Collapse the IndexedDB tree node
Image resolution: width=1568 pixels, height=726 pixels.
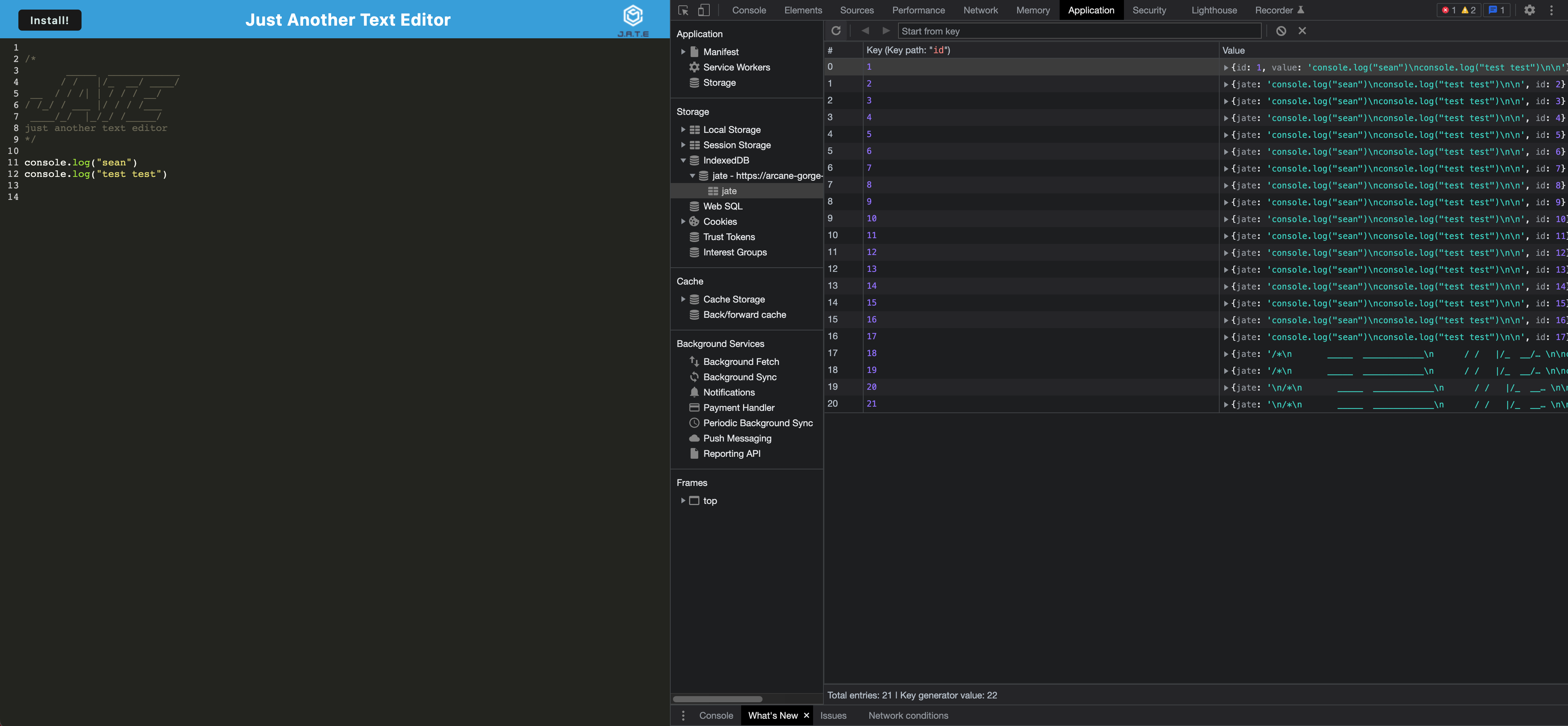[683, 160]
